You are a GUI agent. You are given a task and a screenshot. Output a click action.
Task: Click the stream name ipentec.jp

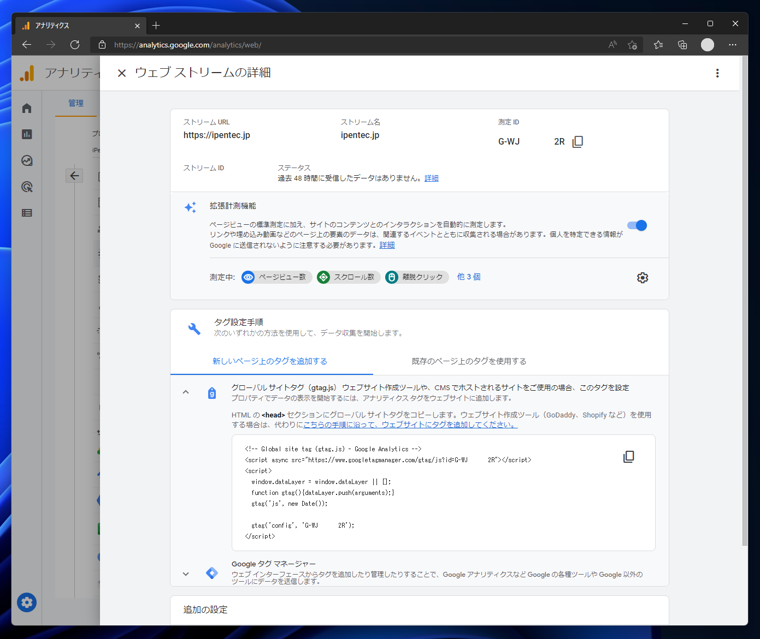pos(360,135)
